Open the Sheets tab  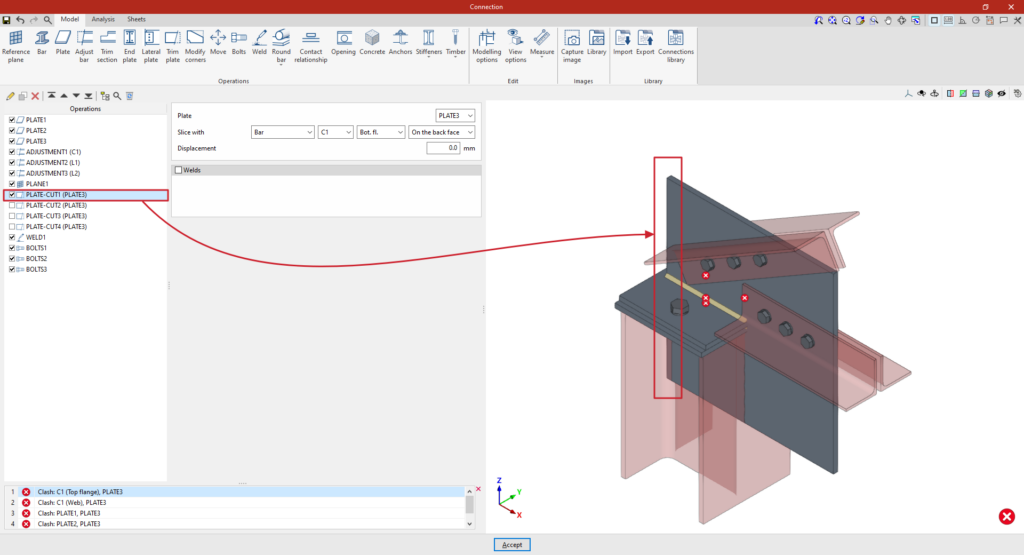tap(135, 19)
